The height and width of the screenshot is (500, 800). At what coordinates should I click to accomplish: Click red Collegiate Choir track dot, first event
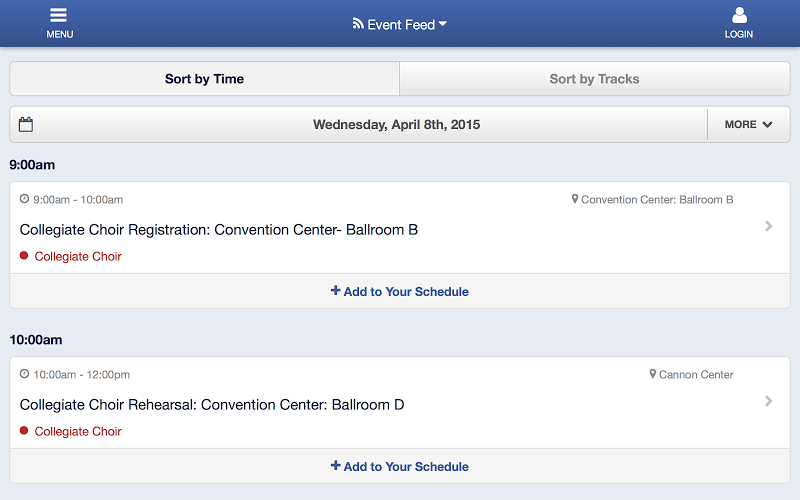[x=24, y=256]
